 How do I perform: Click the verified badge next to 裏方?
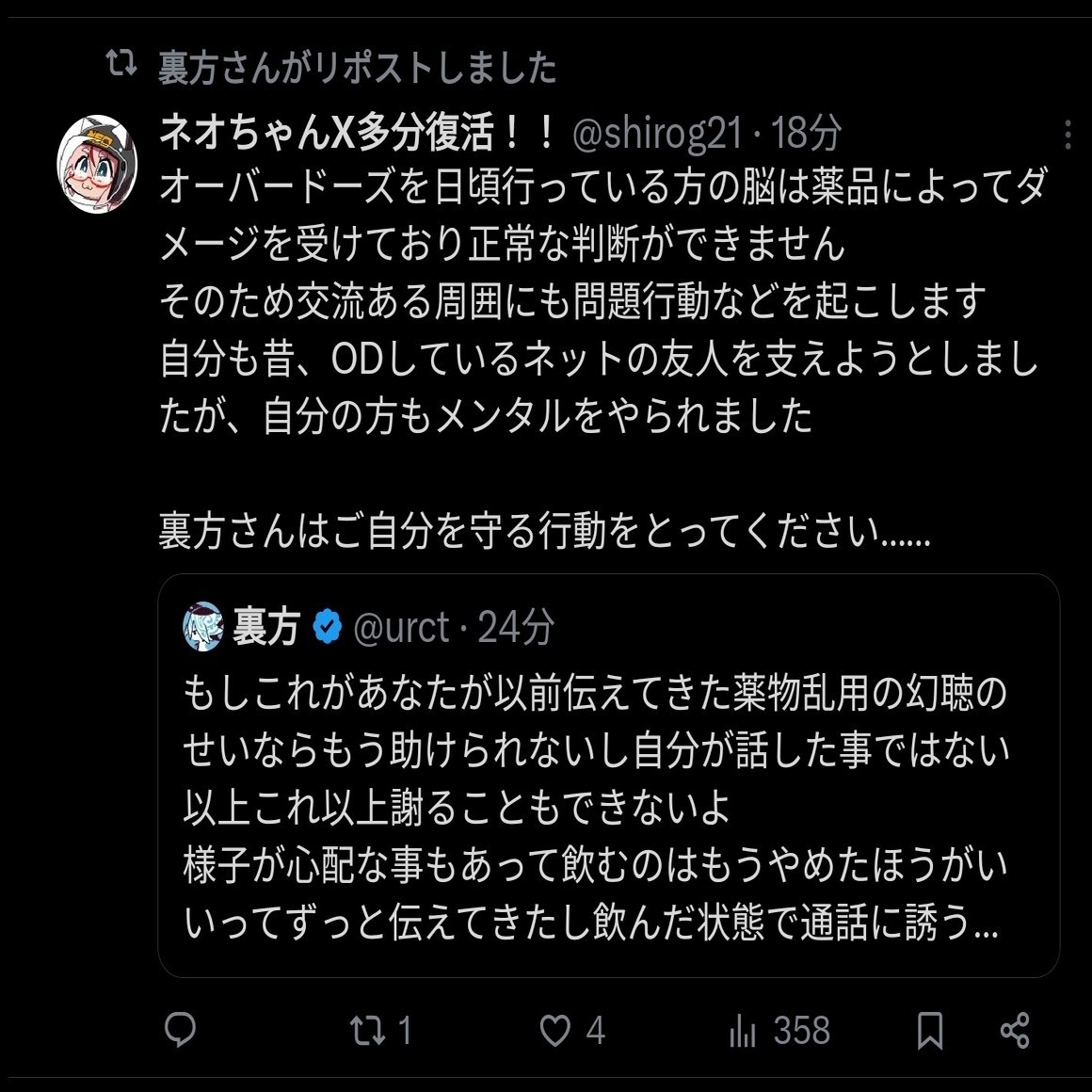tap(327, 627)
